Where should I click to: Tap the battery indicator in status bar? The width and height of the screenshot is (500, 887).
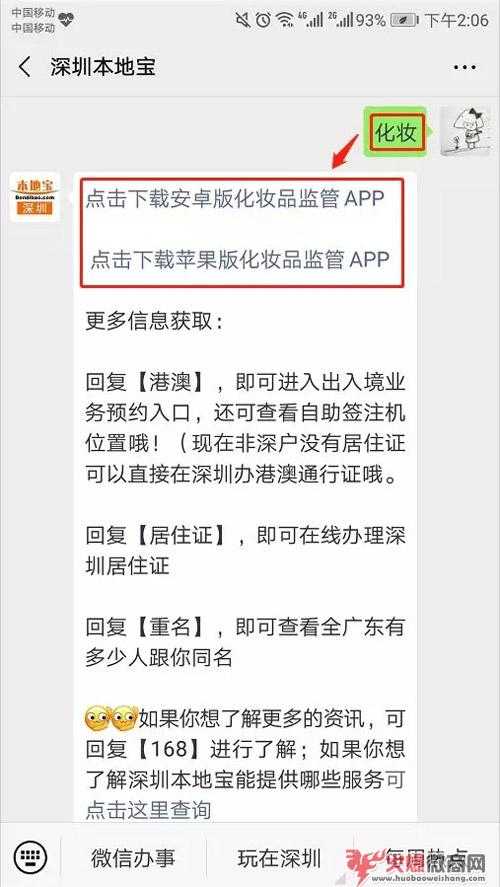[406, 21]
